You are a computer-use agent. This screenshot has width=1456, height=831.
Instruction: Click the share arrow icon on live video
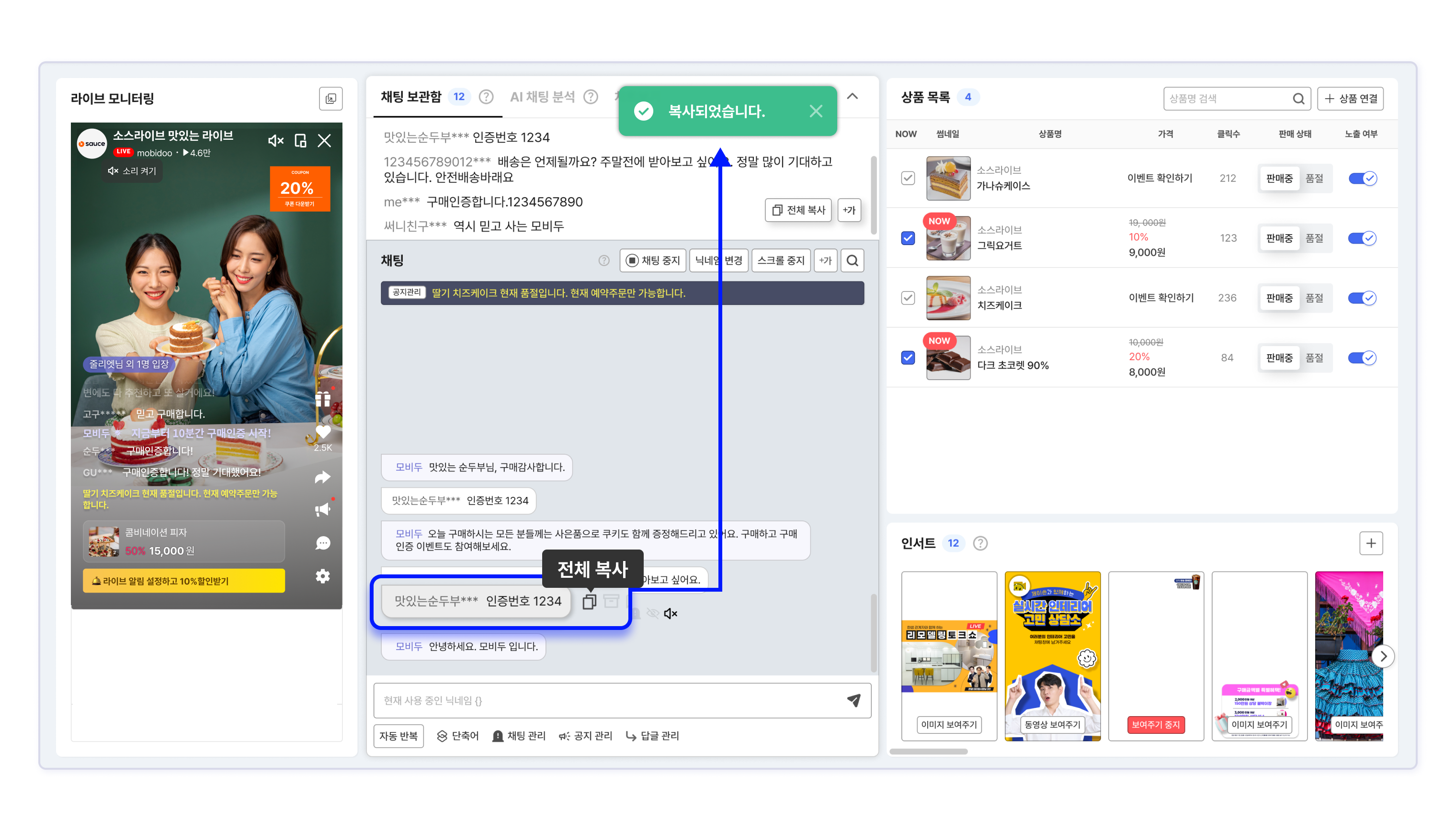pos(323,477)
